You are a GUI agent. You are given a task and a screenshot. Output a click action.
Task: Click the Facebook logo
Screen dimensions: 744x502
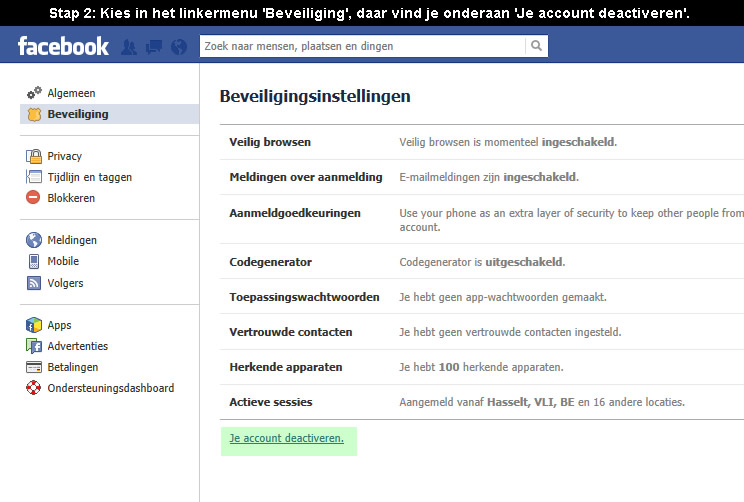[x=63, y=46]
